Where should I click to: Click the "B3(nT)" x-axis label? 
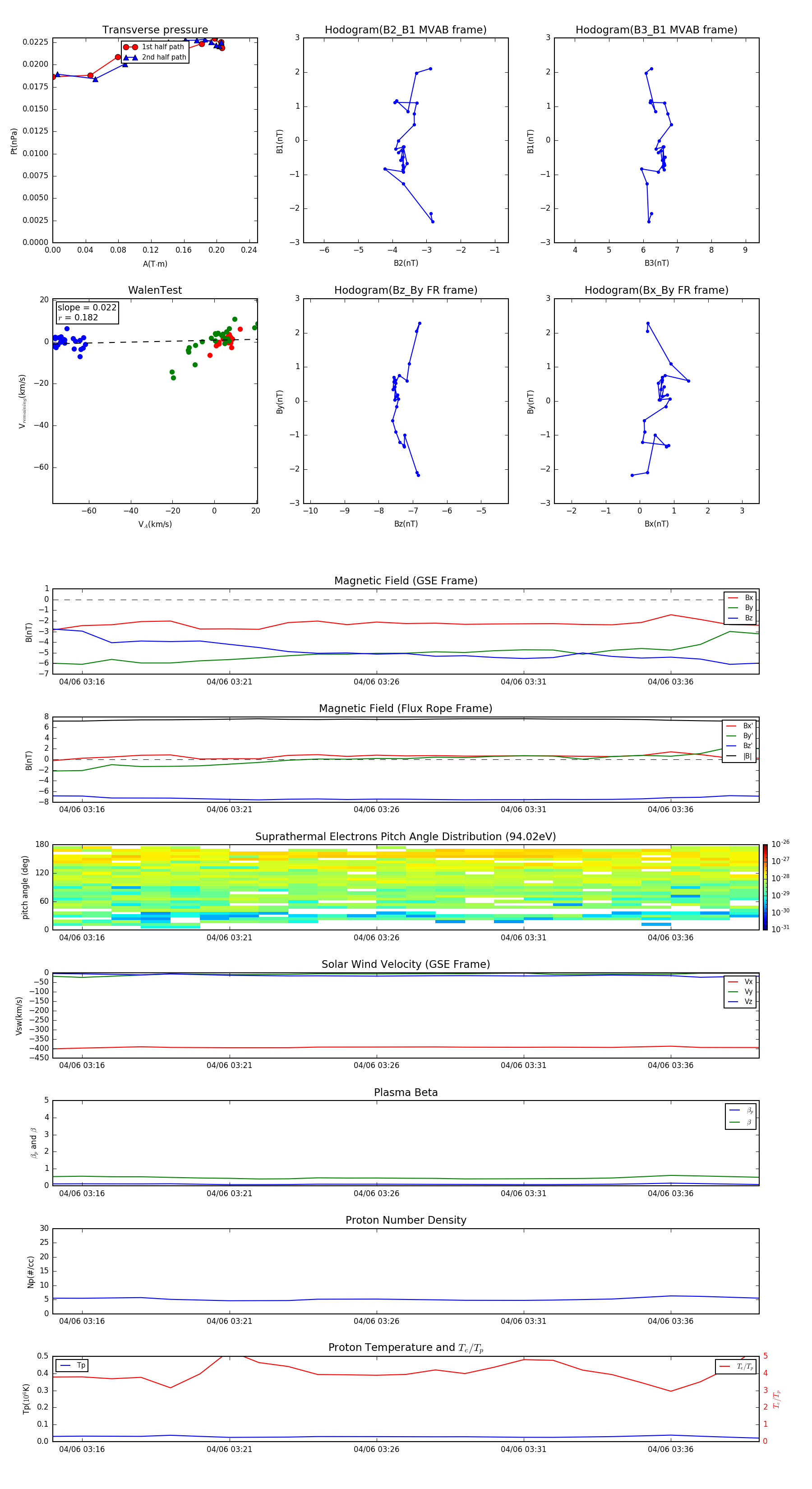(x=656, y=263)
